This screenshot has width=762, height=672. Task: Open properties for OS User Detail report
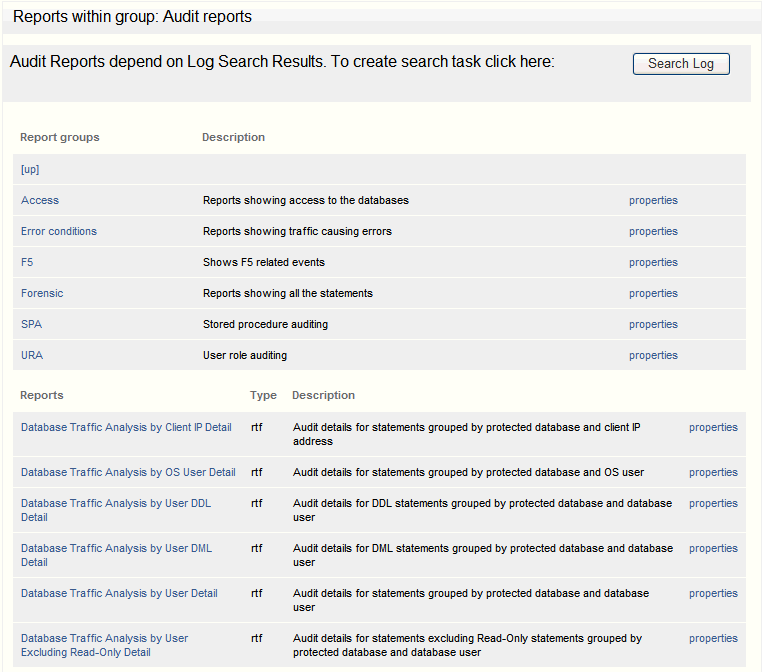pyautogui.click(x=713, y=472)
